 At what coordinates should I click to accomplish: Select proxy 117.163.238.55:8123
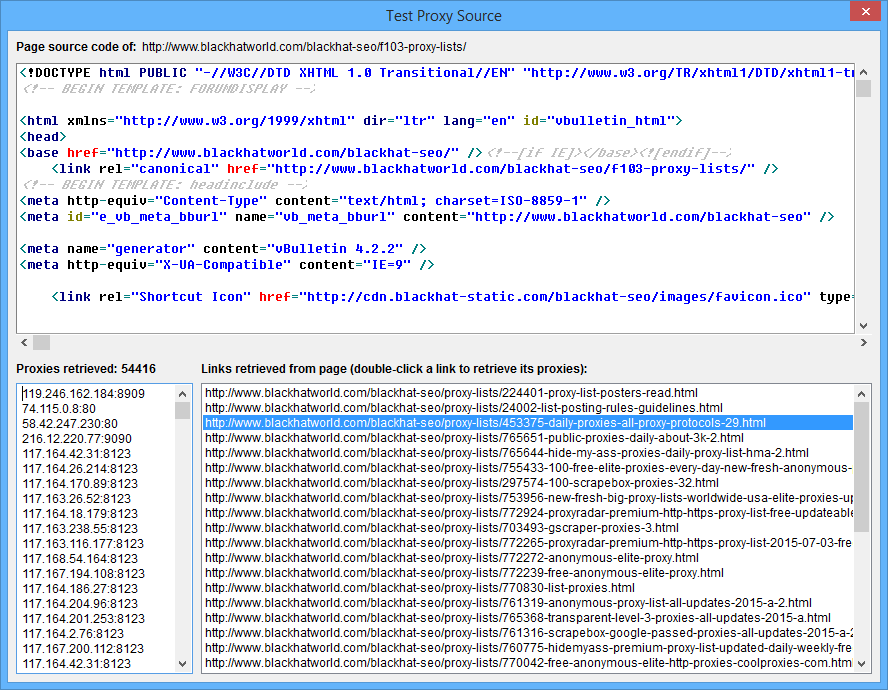(x=80, y=529)
